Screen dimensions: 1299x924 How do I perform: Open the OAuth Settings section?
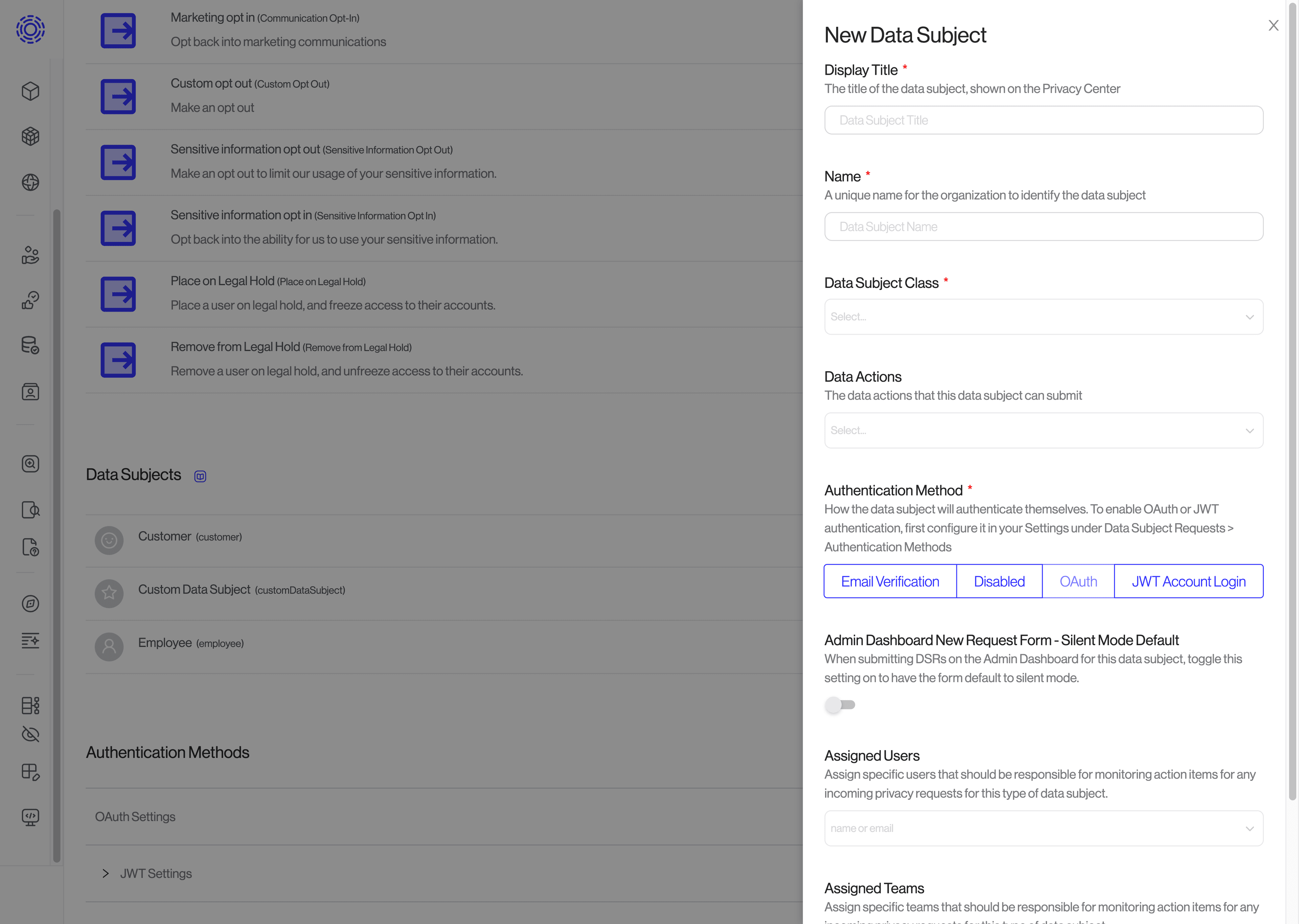point(135,816)
